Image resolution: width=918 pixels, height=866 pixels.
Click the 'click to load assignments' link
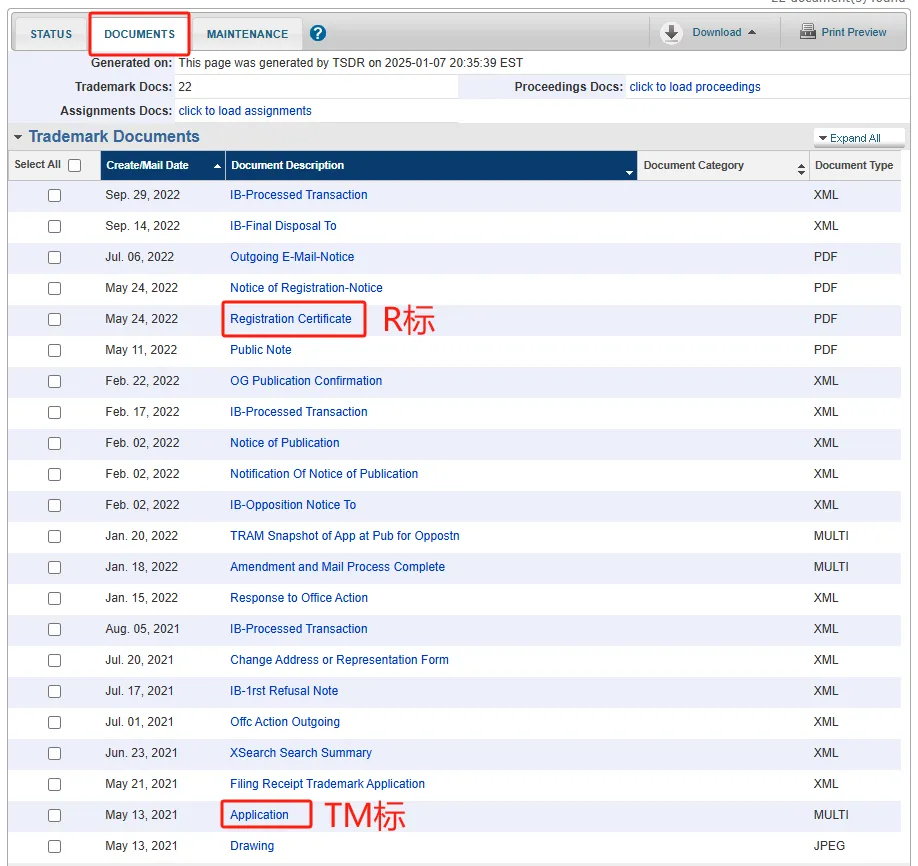245,111
